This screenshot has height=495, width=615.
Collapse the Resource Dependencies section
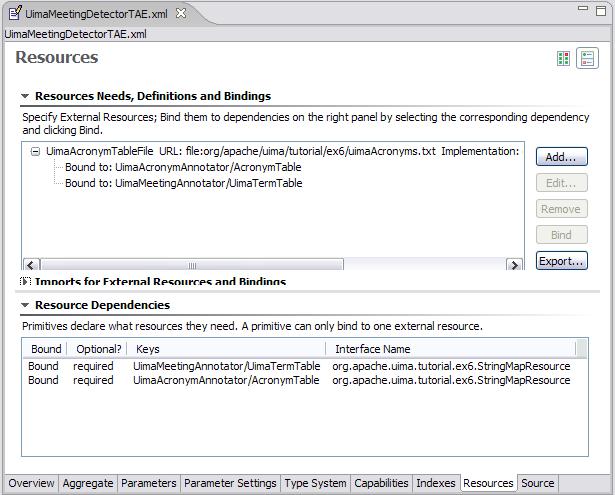pos(26,306)
